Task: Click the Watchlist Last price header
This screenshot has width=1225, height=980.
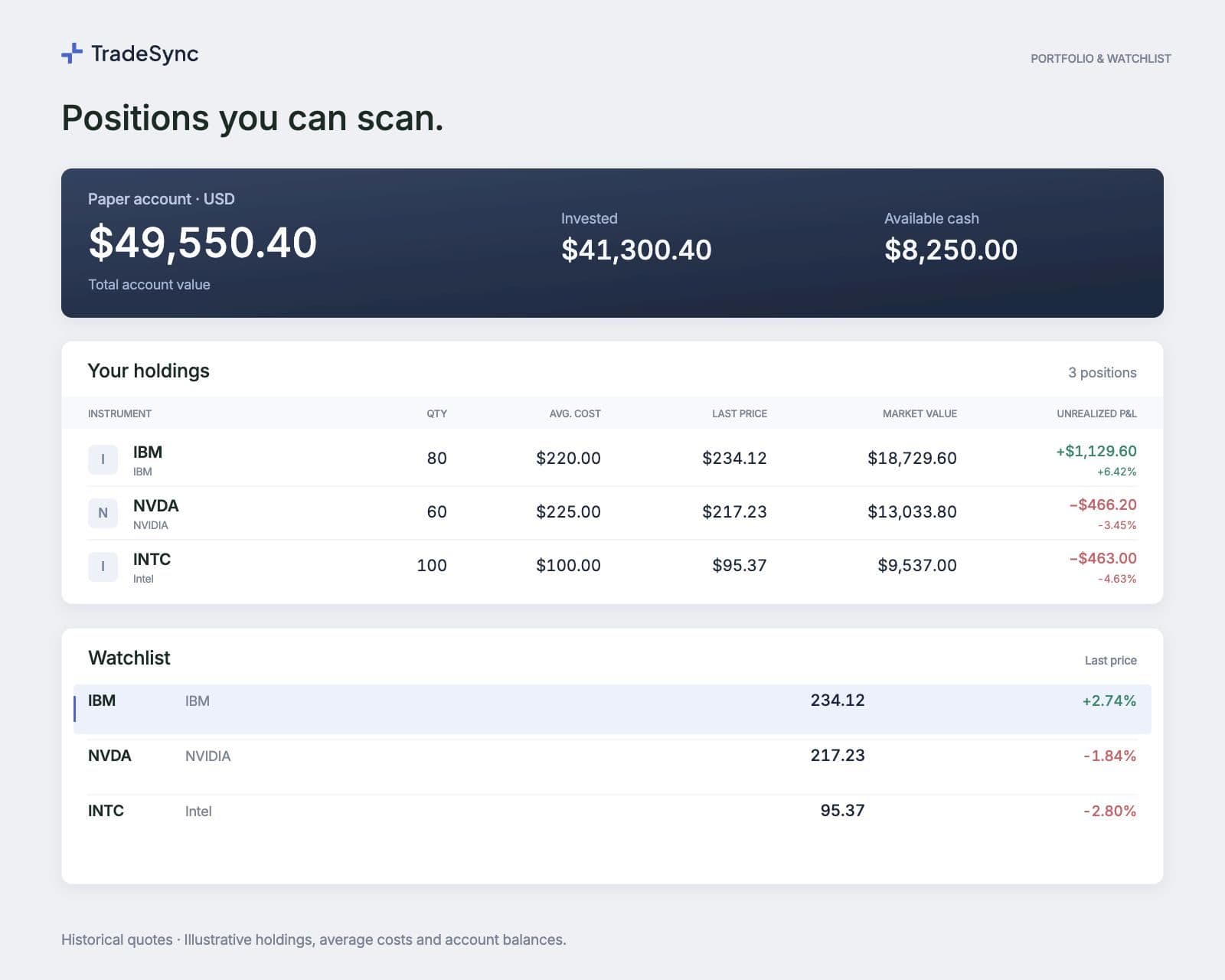Action: tap(1110, 660)
